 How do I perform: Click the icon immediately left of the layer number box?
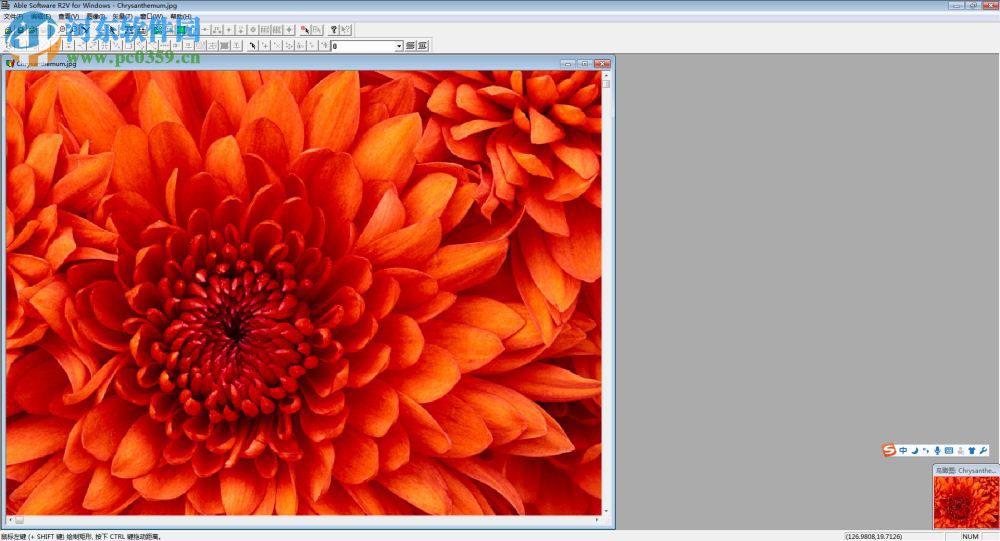tap(324, 46)
